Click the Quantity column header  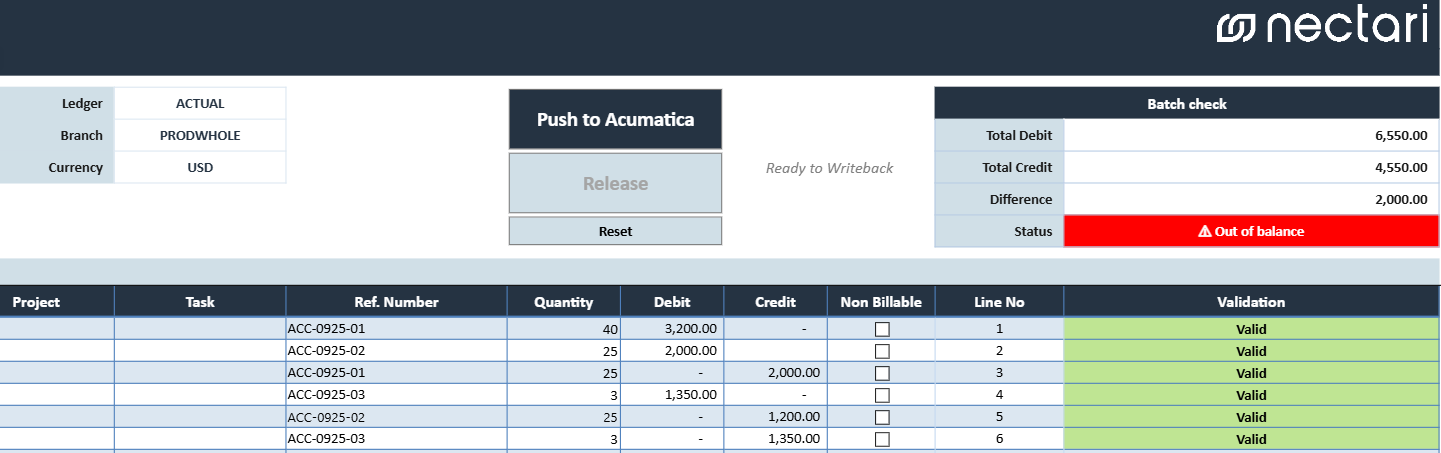click(564, 302)
